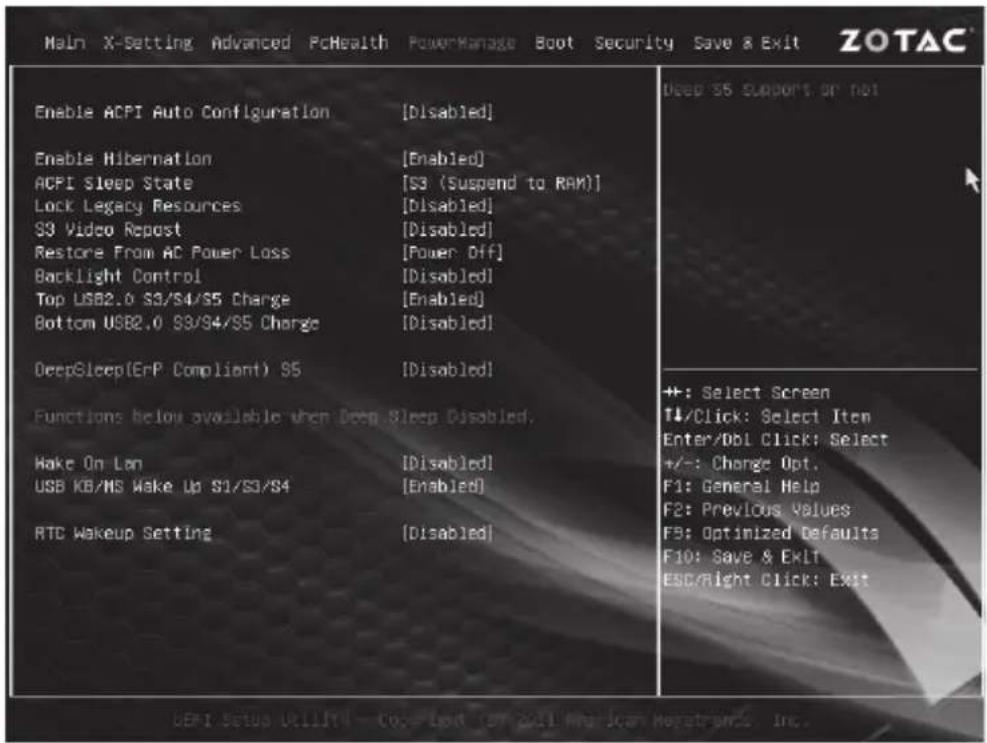Viewport: 987px width, 743px height.
Task: Select Bottom USB2.0 S3/S4/S5 Charge label
Action: [x=177, y=322]
